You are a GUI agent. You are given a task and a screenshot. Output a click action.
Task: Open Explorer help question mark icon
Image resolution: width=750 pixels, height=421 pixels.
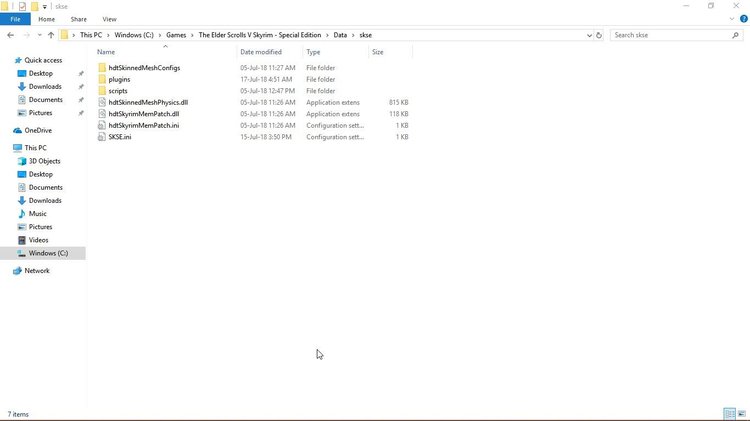(743, 19)
